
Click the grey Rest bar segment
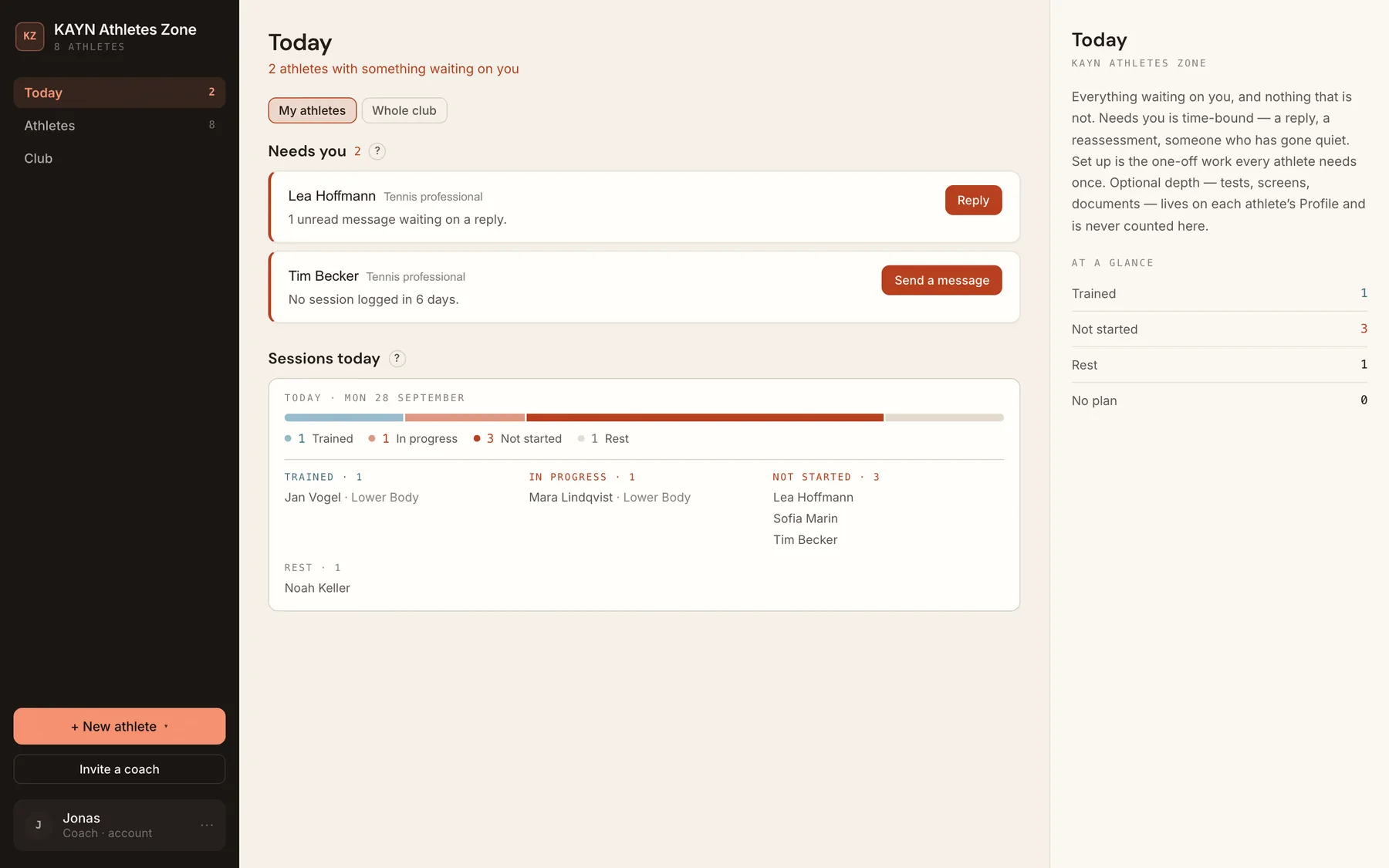pyautogui.click(x=945, y=417)
